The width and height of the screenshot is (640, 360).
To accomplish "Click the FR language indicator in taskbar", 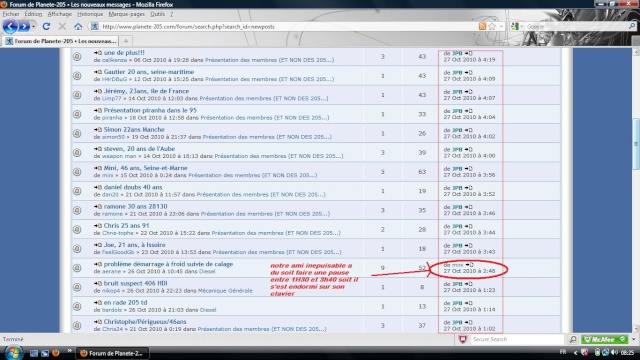I will coord(563,352).
